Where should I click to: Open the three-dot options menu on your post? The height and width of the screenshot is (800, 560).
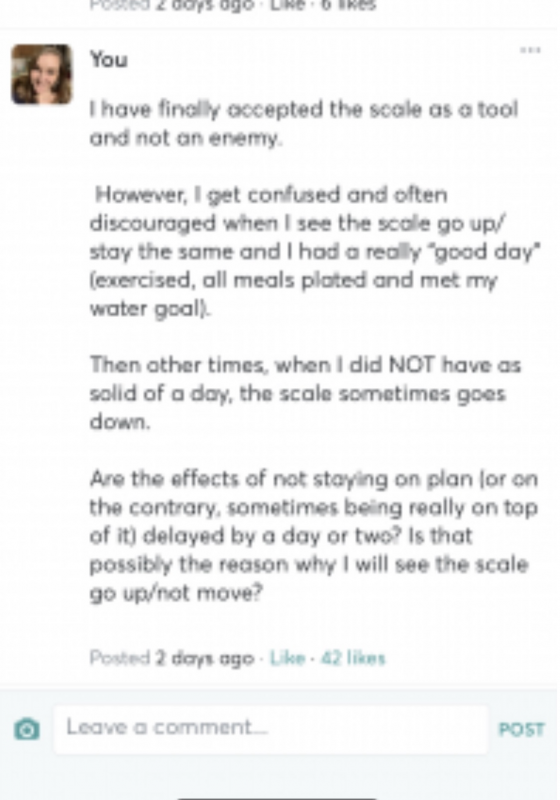530,50
